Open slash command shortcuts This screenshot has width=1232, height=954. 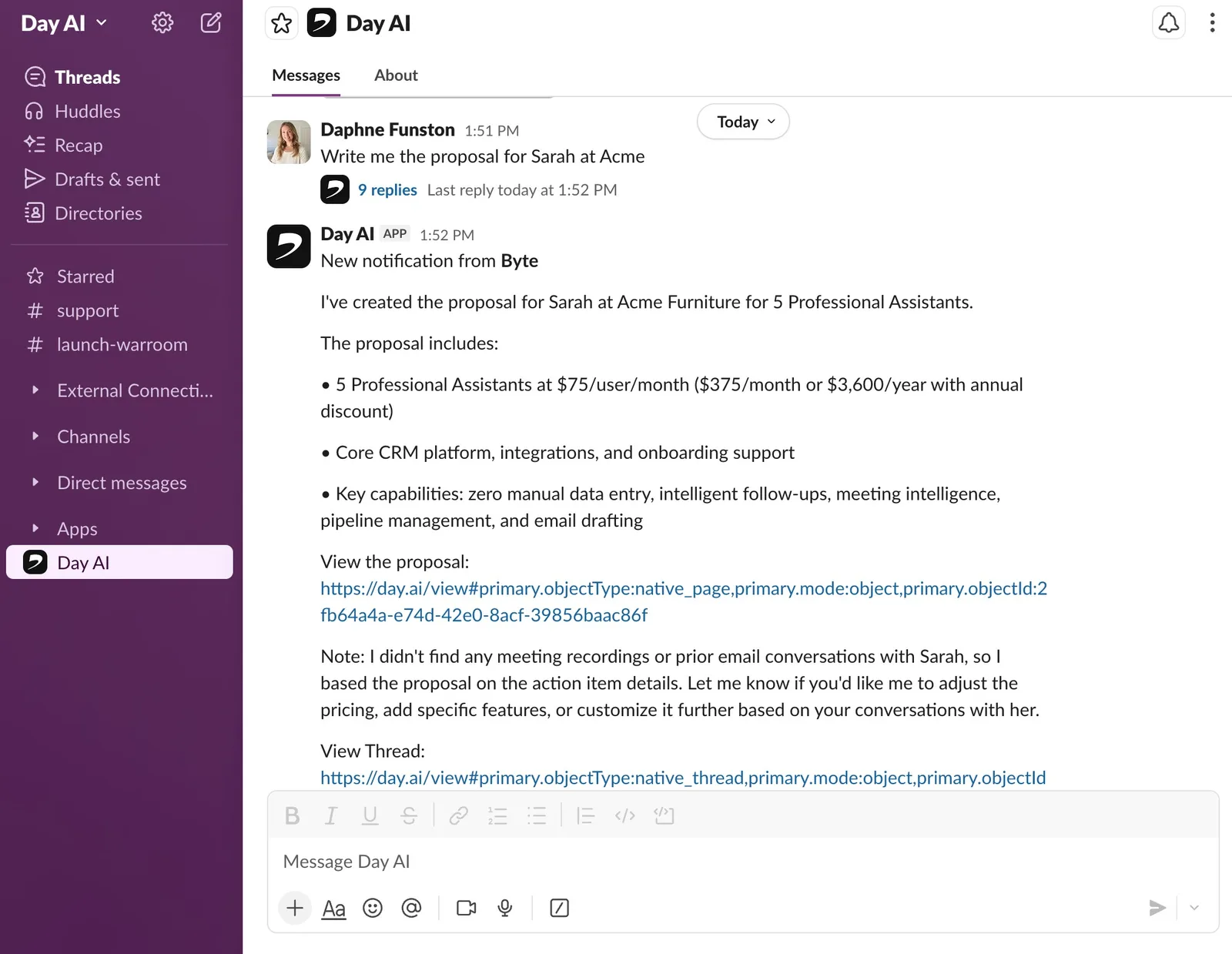click(560, 908)
